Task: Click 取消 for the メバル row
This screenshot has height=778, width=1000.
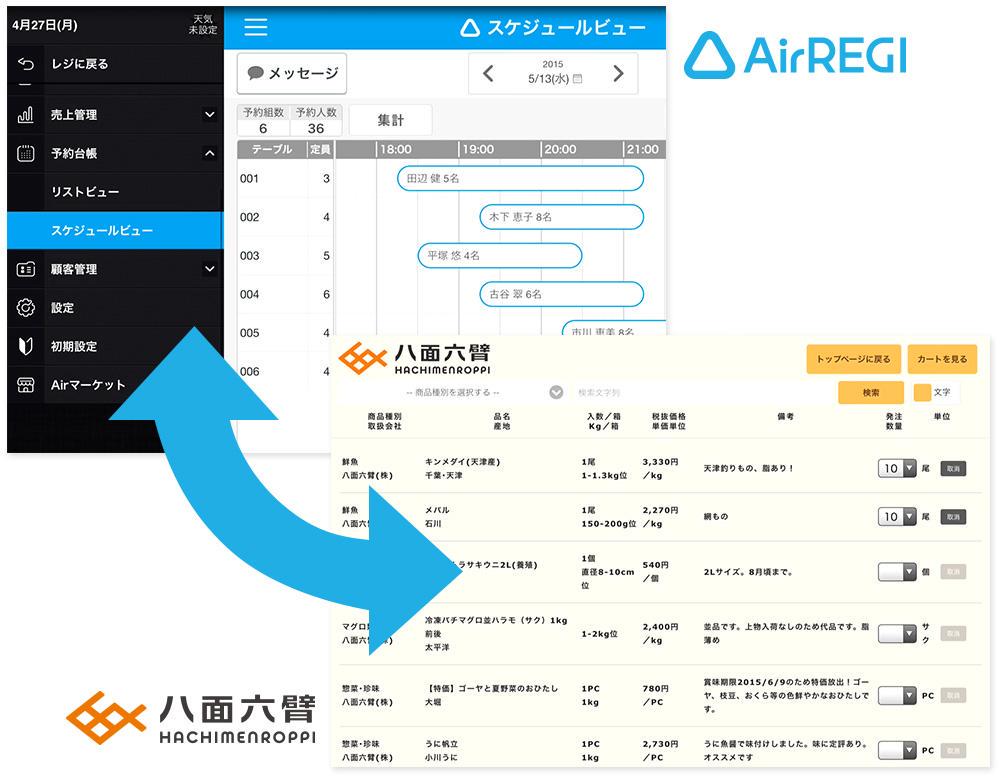Action: pos(953,517)
